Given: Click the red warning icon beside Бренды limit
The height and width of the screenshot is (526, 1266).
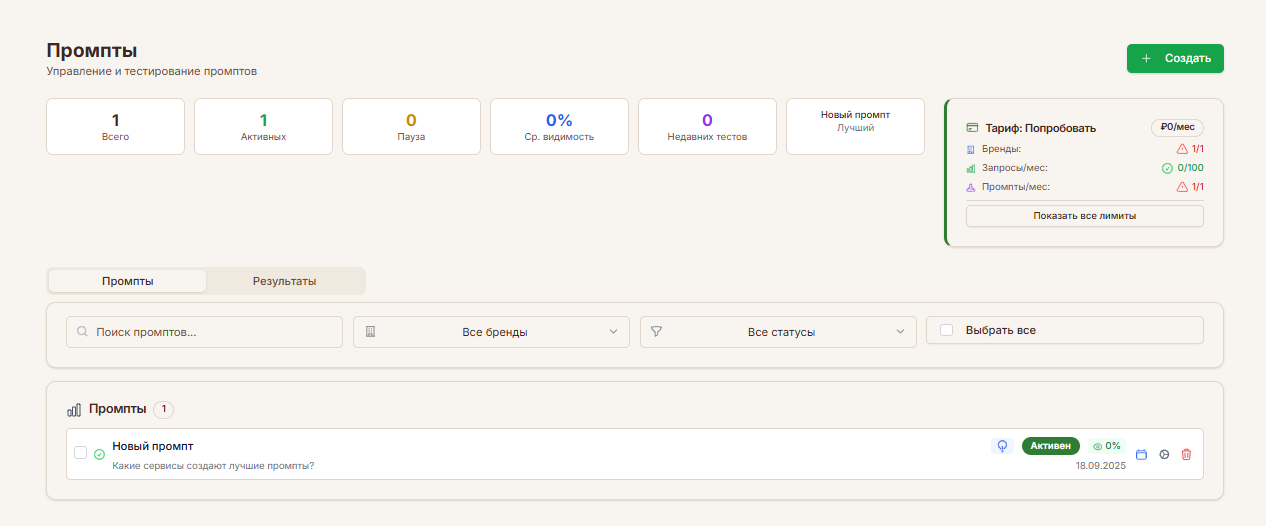Looking at the screenshot, I should 1182,149.
